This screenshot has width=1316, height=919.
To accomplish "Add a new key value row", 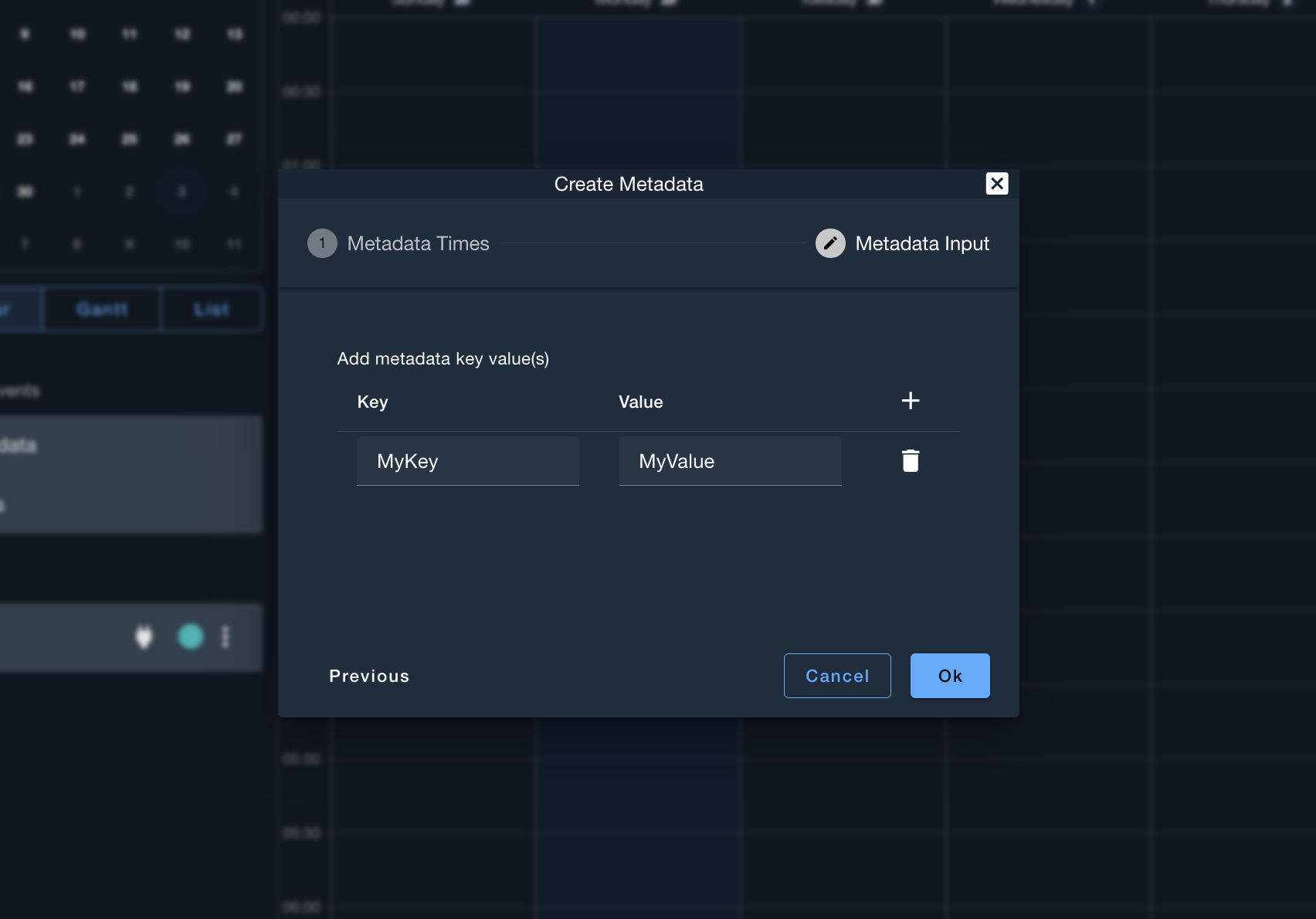I will 911,401.
